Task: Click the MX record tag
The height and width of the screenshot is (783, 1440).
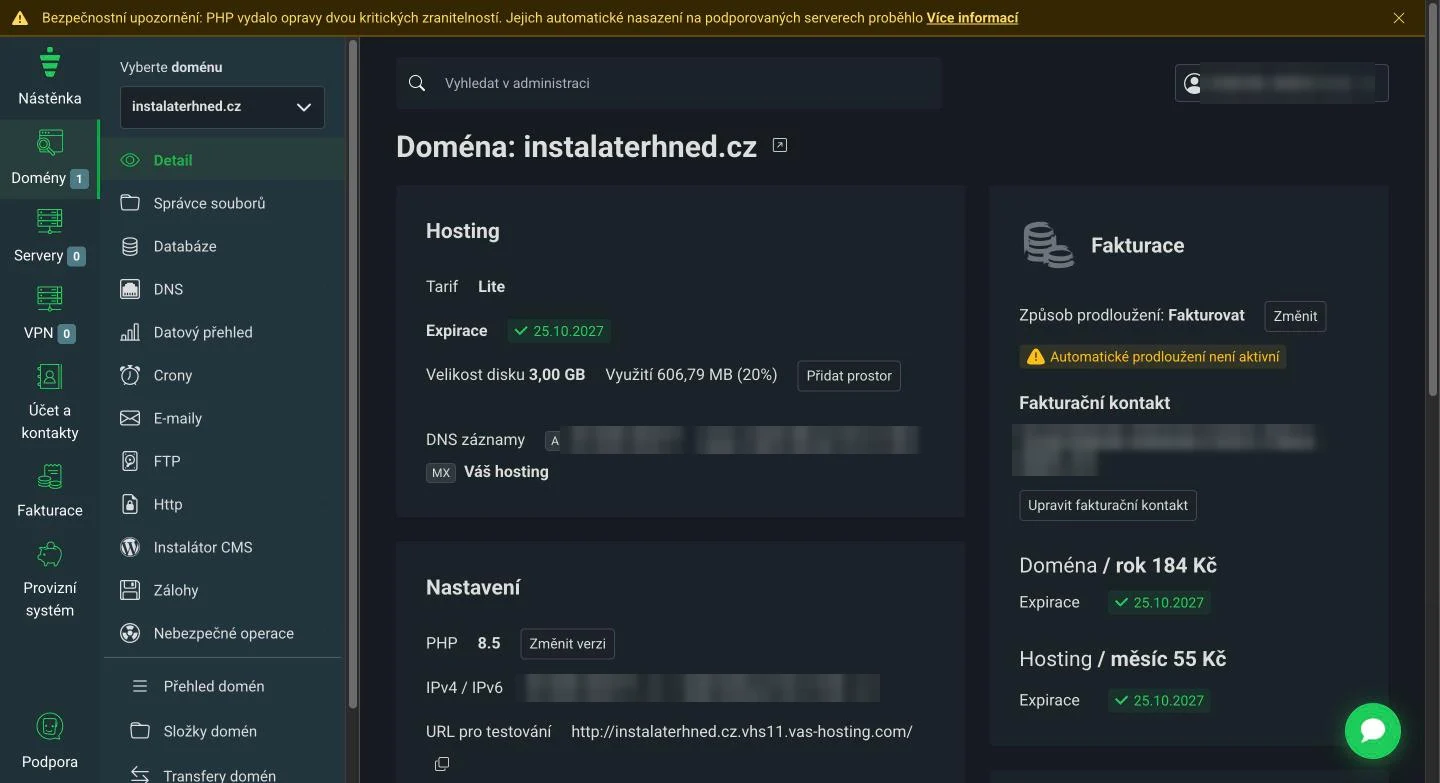Action: click(441, 472)
